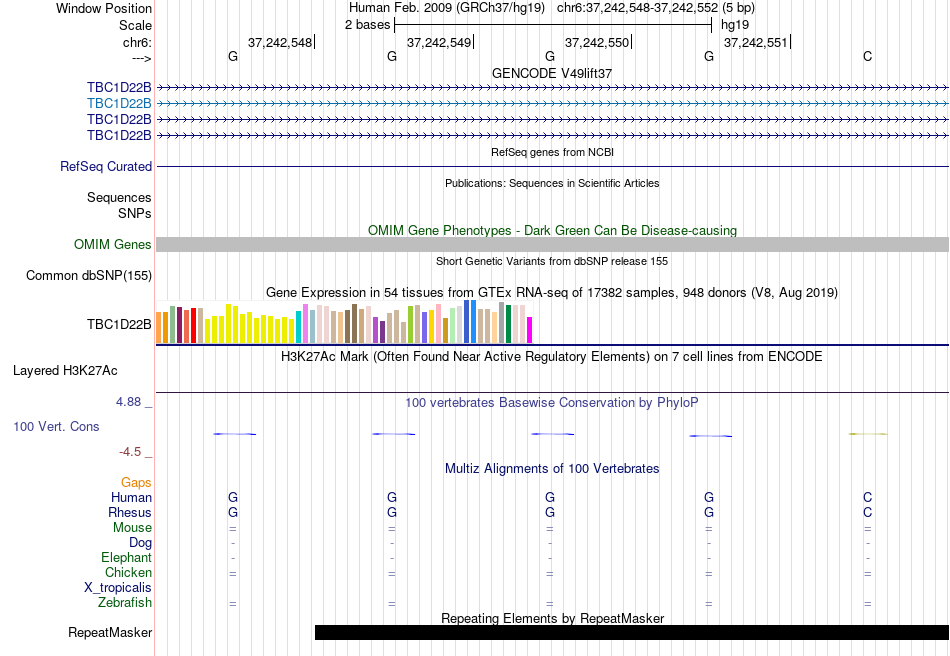Image resolution: width=950 pixels, height=656 pixels.
Task: Click the 'SNPs' publications track label
Action: point(135,213)
